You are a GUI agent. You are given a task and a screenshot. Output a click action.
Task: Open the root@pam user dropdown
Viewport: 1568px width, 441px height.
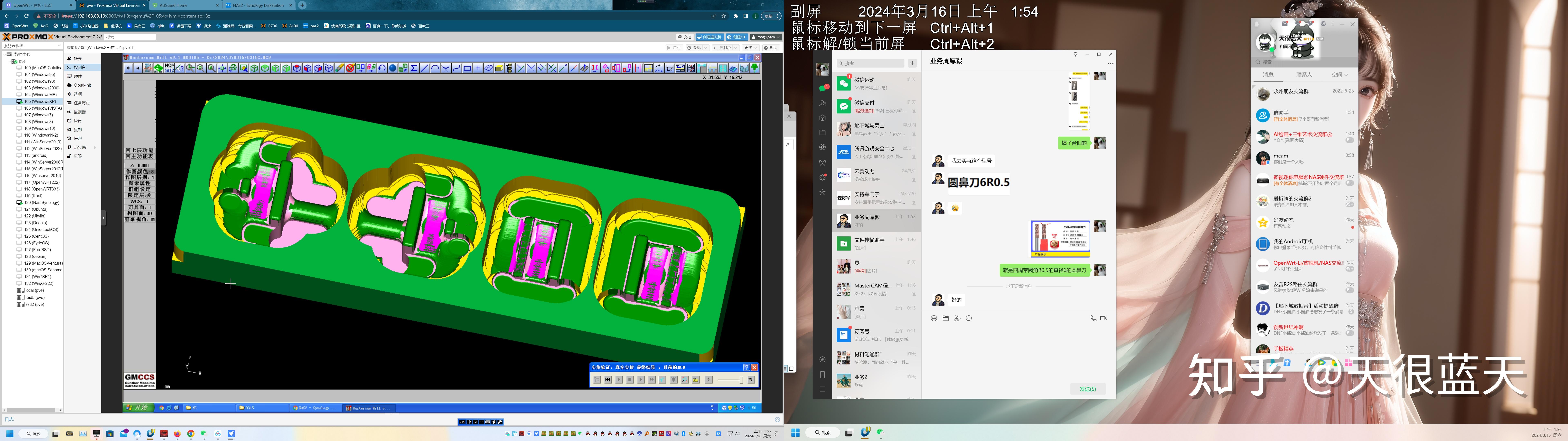(766, 37)
